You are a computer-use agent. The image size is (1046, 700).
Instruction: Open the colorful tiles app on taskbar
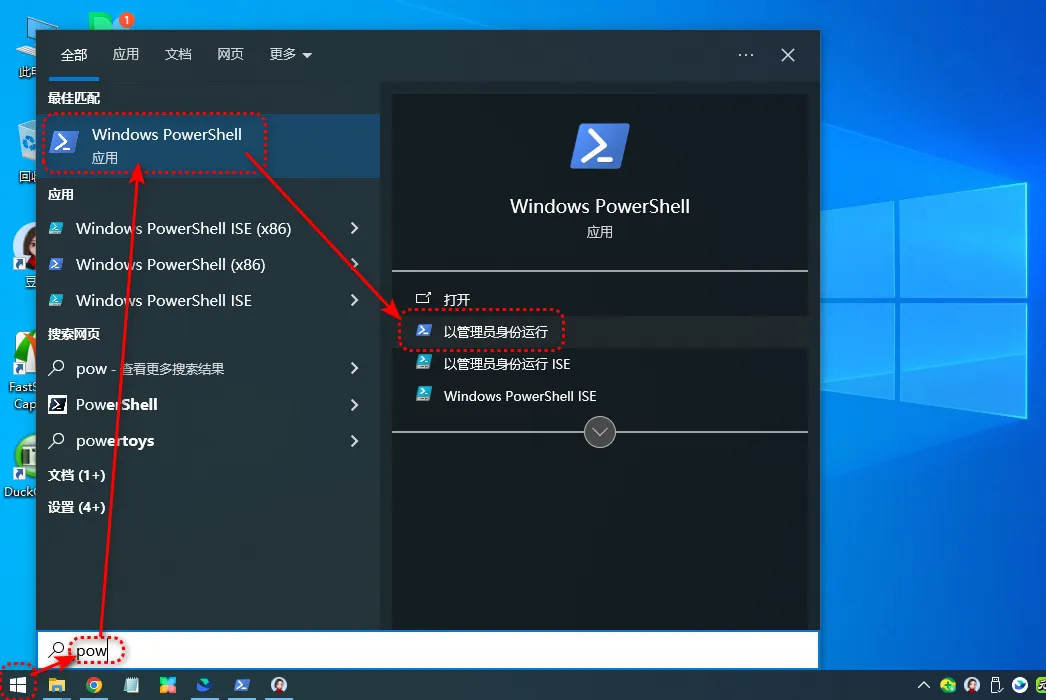coord(167,685)
